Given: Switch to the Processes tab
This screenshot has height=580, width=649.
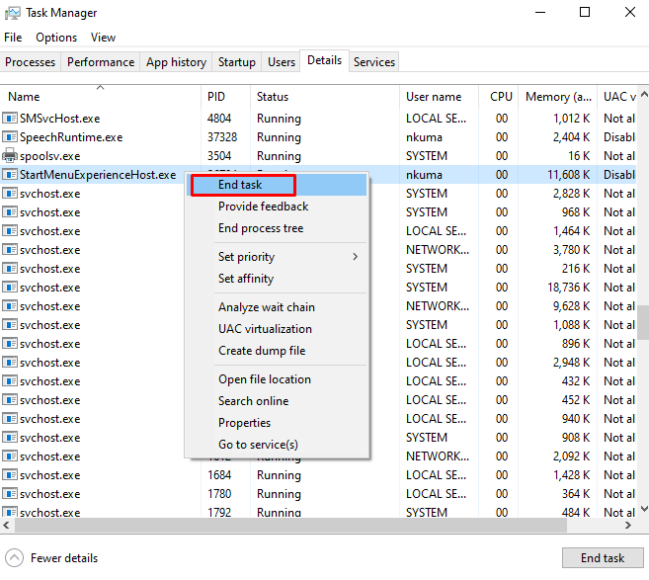Looking at the screenshot, I should (30, 62).
